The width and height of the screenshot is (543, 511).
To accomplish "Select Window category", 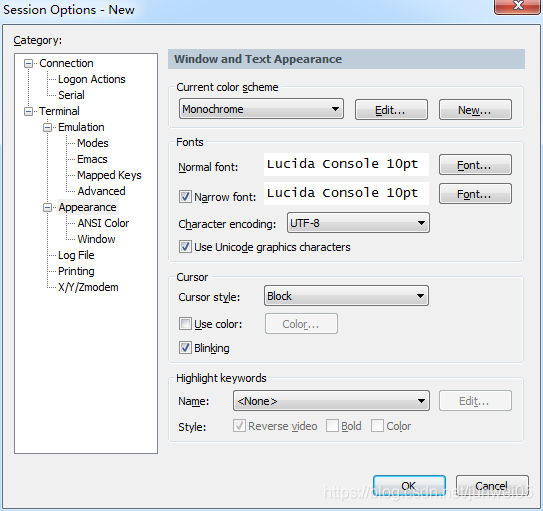I will click(x=96, y=239).
